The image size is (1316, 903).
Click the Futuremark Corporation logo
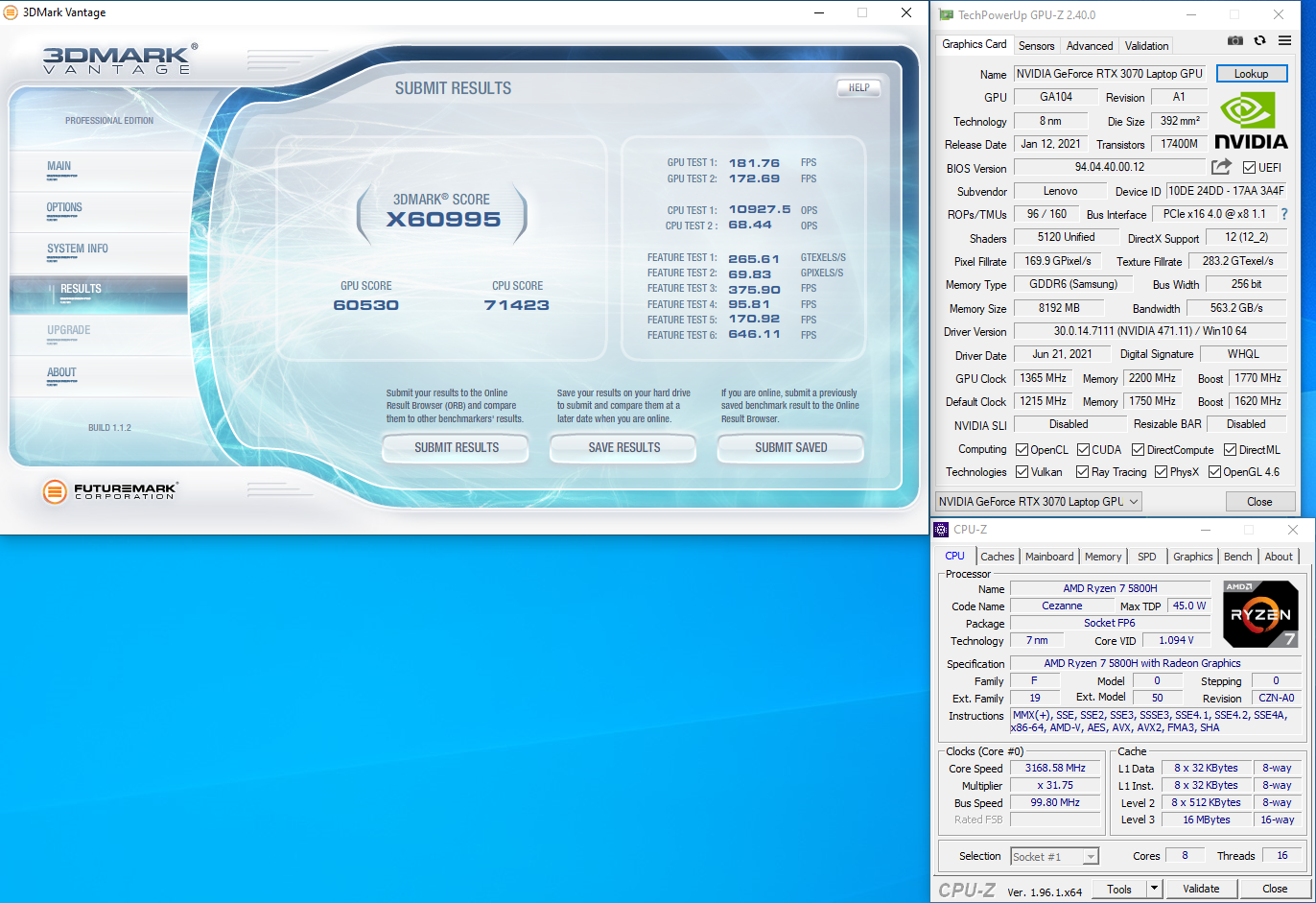pos(110,491)
